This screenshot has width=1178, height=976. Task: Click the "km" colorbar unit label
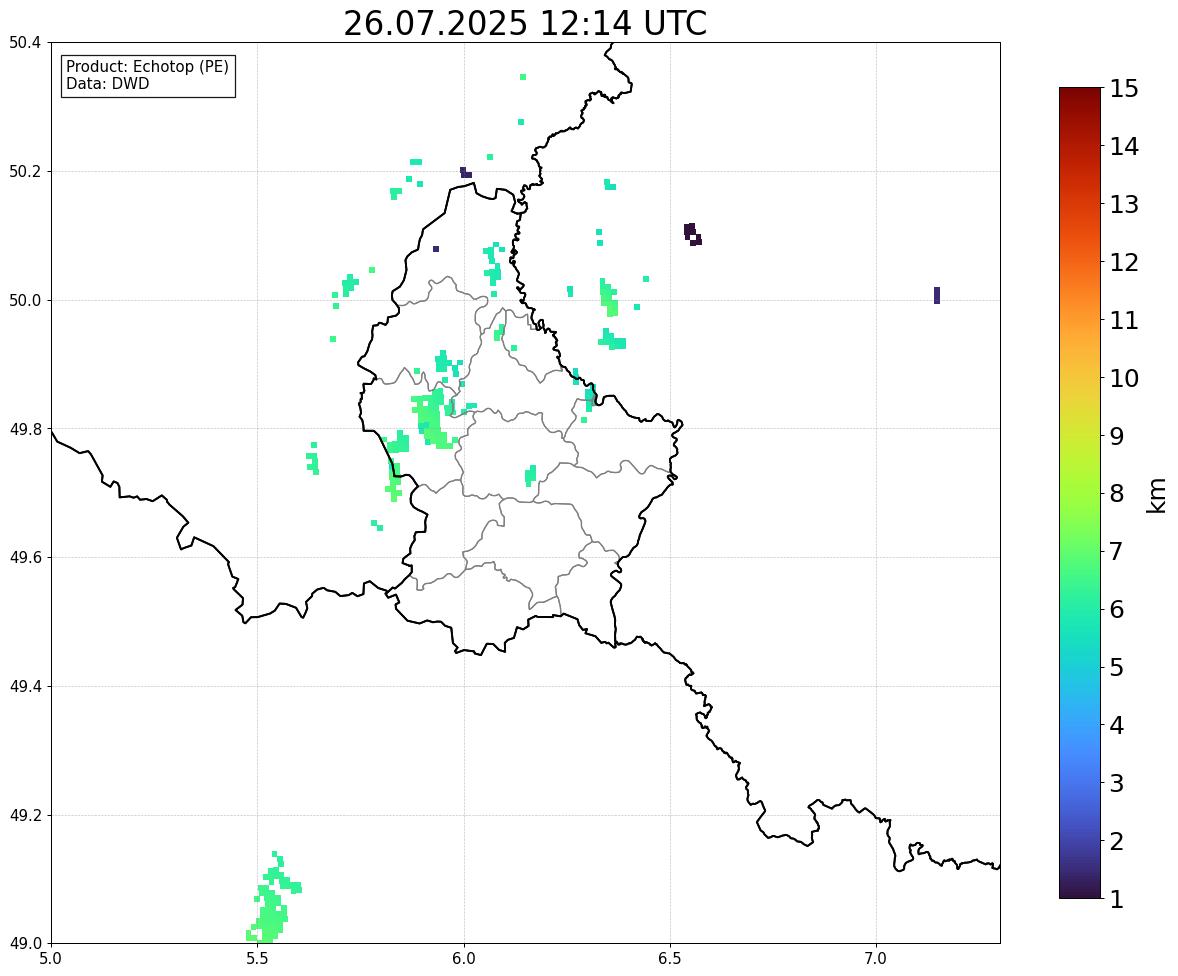[x=1156, y=495]
